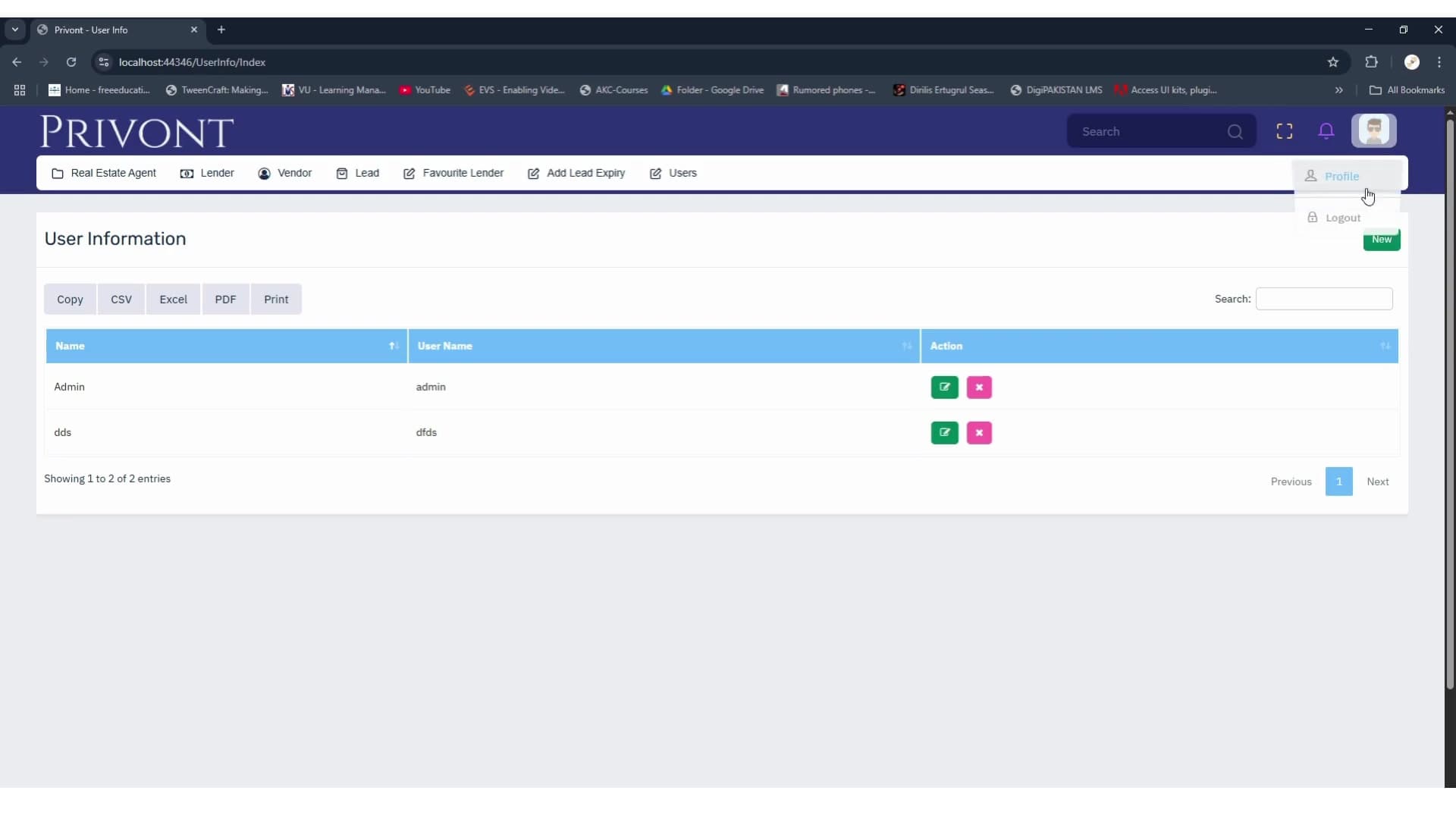Delete the Admin user row

coord(979,387)
